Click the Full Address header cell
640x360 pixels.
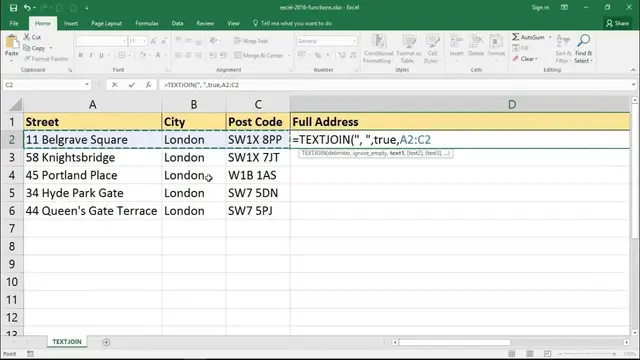click(x=460, y=122)
